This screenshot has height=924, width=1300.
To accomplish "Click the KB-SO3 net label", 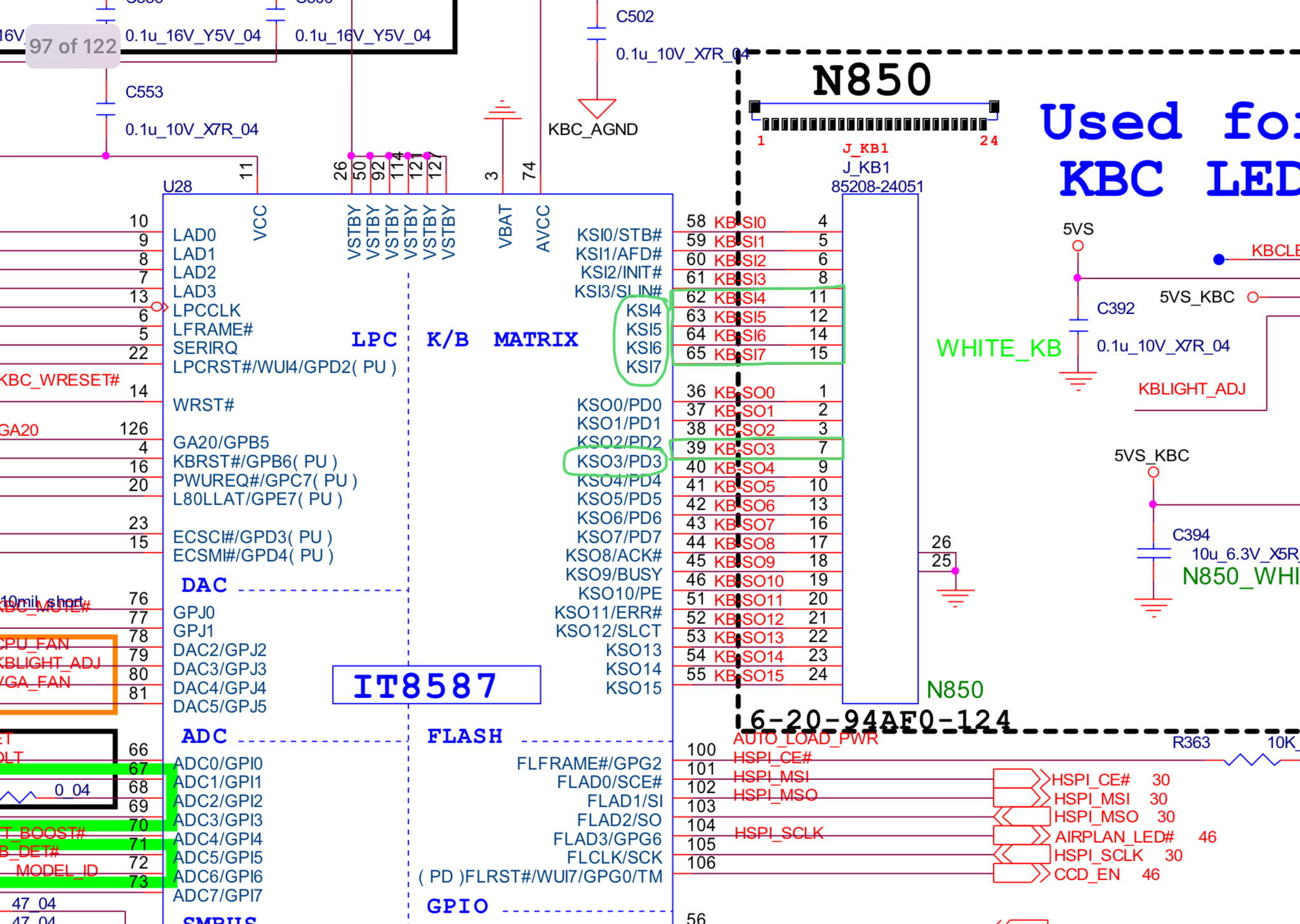I will (x=745, y=449).
